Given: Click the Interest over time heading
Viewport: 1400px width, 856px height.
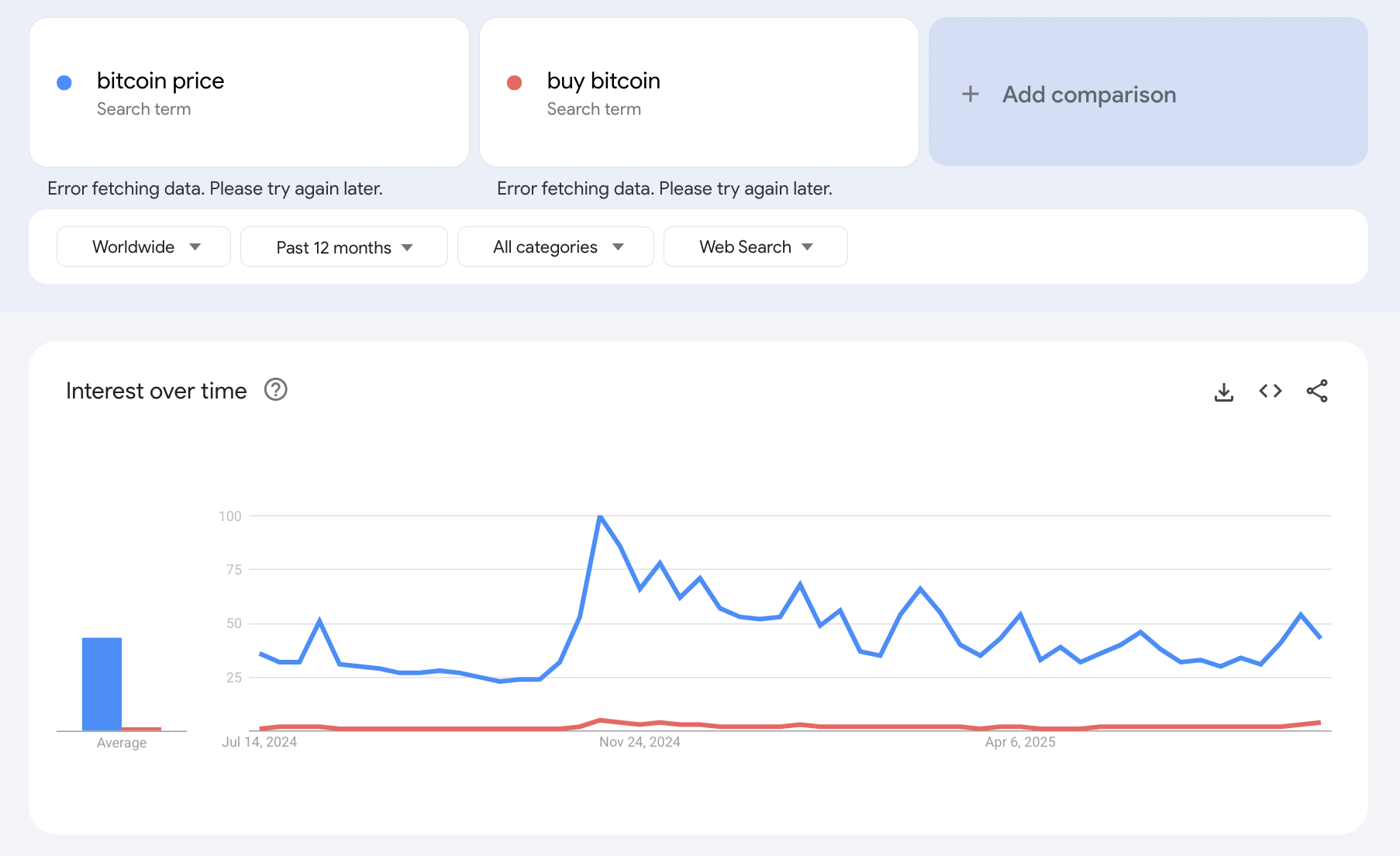Looking at the screenshot, I should 157,391.
